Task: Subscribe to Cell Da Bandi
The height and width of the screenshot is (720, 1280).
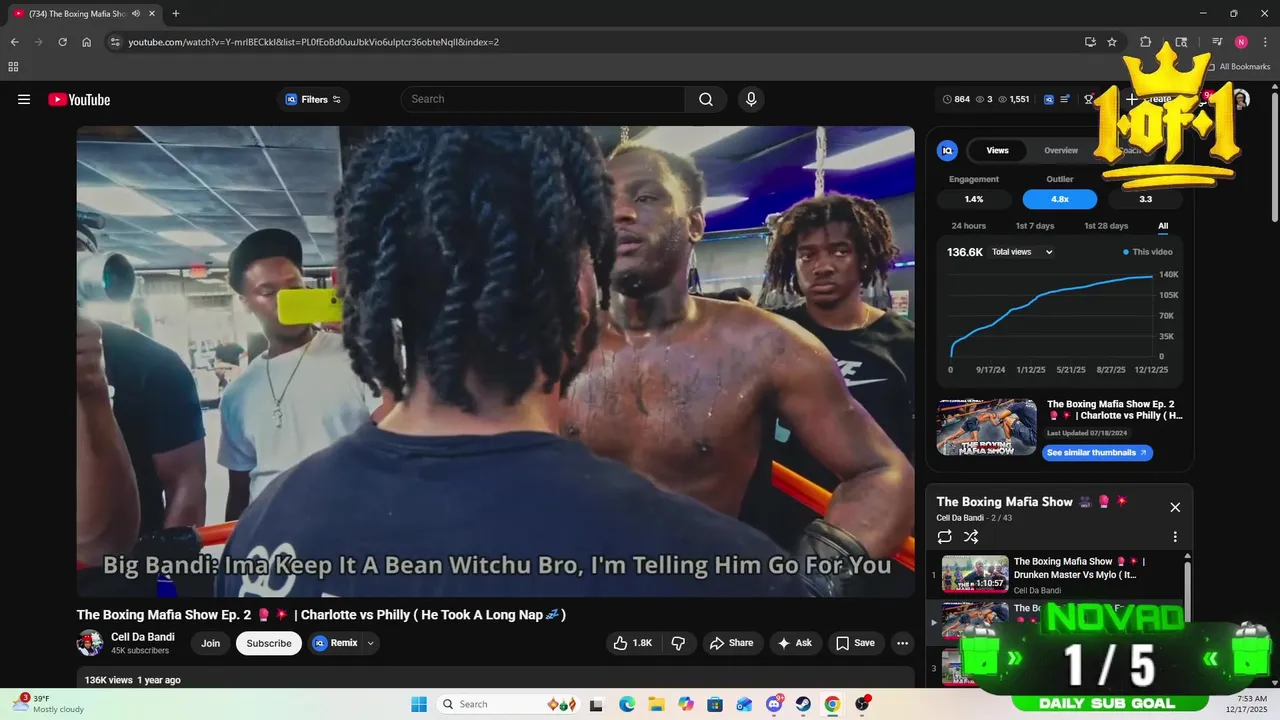Action: tap(269, 643)
